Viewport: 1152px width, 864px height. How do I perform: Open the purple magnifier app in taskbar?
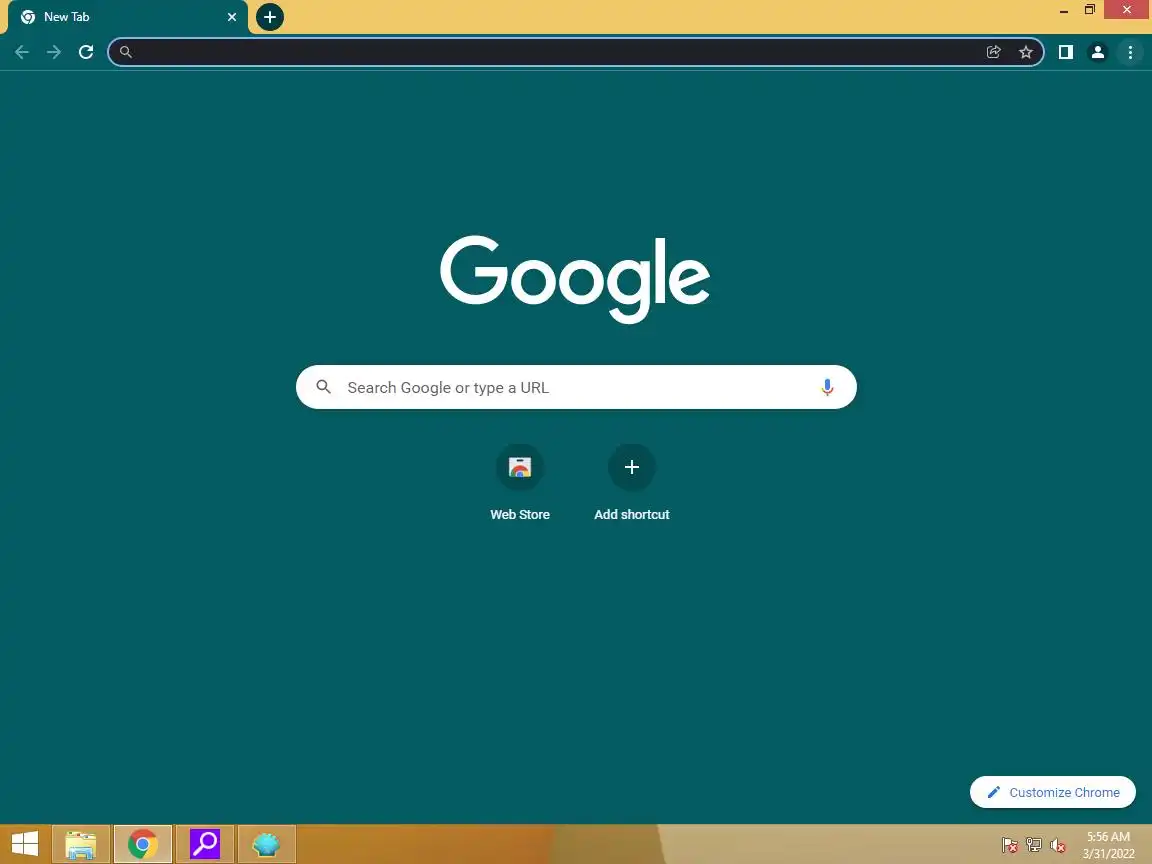tap(205, 844)
